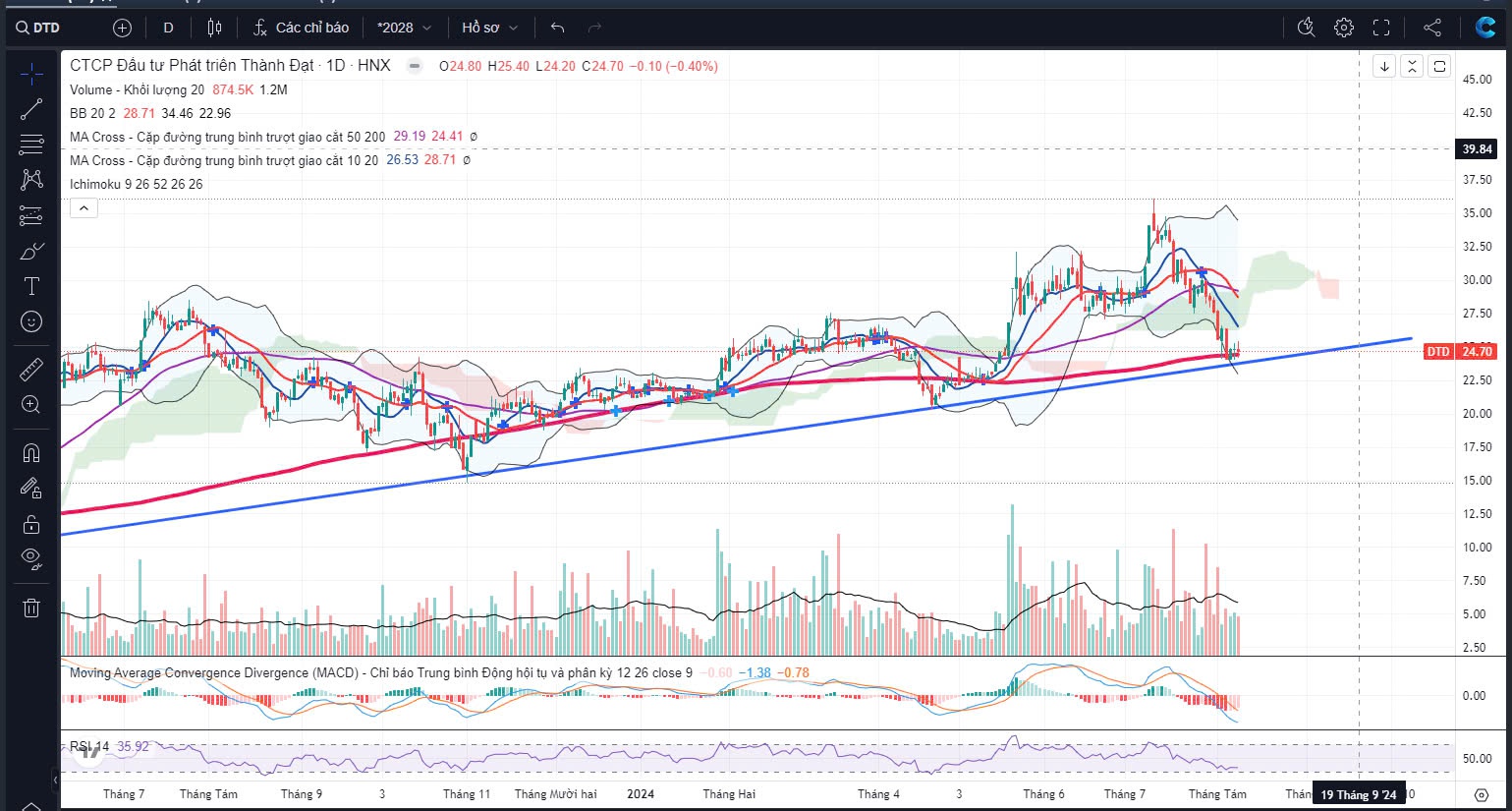Select the Ichimoku 9 26 52 26 26 legend
Screen dimensions: 1512x811
[136, 184]
